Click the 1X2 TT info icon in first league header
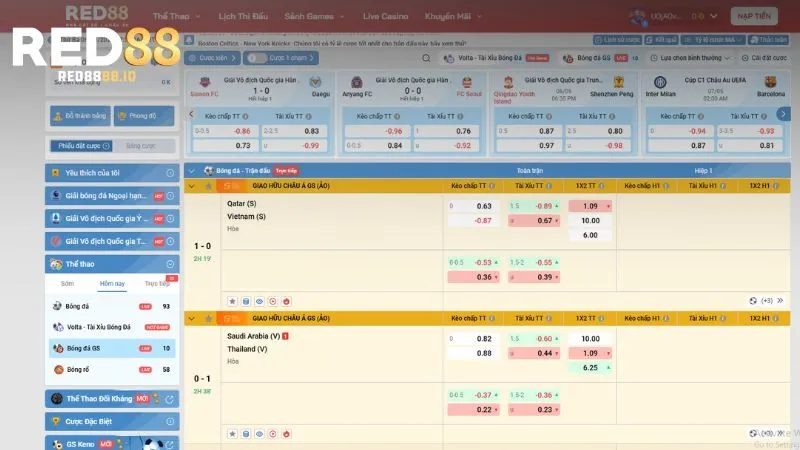Viewport: 800px width, 450px height. [x=602, y=186]
